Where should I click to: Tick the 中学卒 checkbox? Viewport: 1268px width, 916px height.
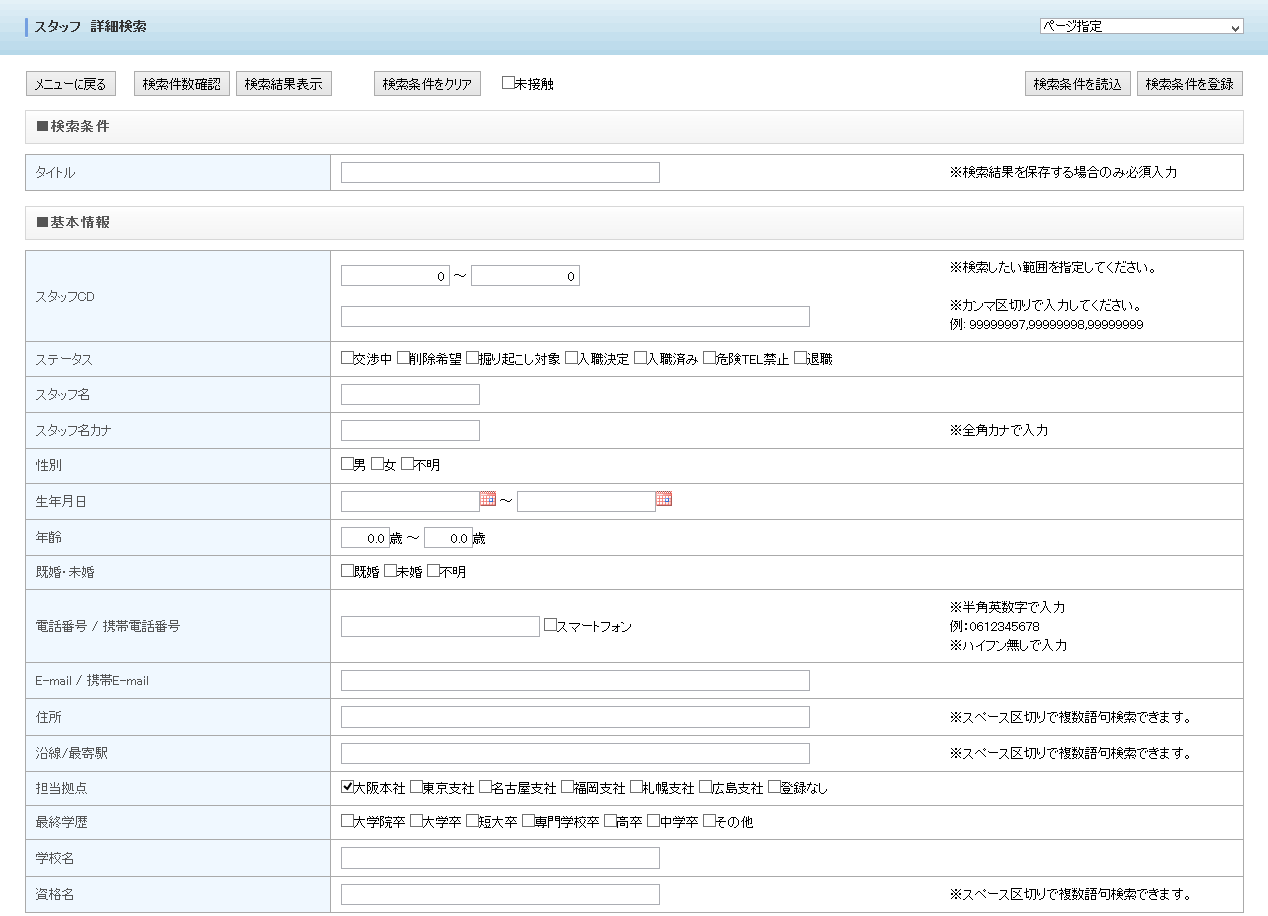click(653, 821)
